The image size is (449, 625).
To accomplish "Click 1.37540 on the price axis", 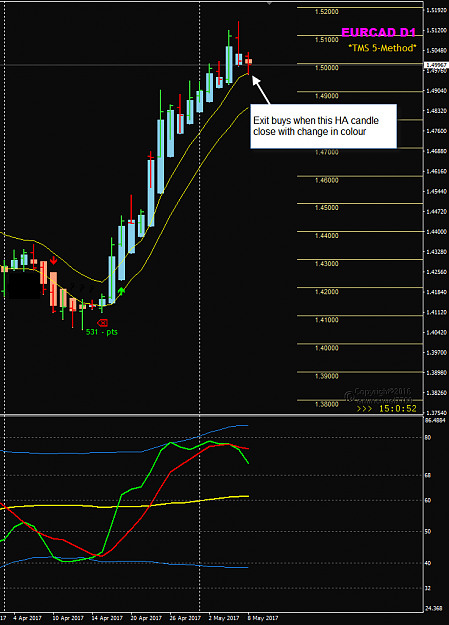I will coord(436,413).
